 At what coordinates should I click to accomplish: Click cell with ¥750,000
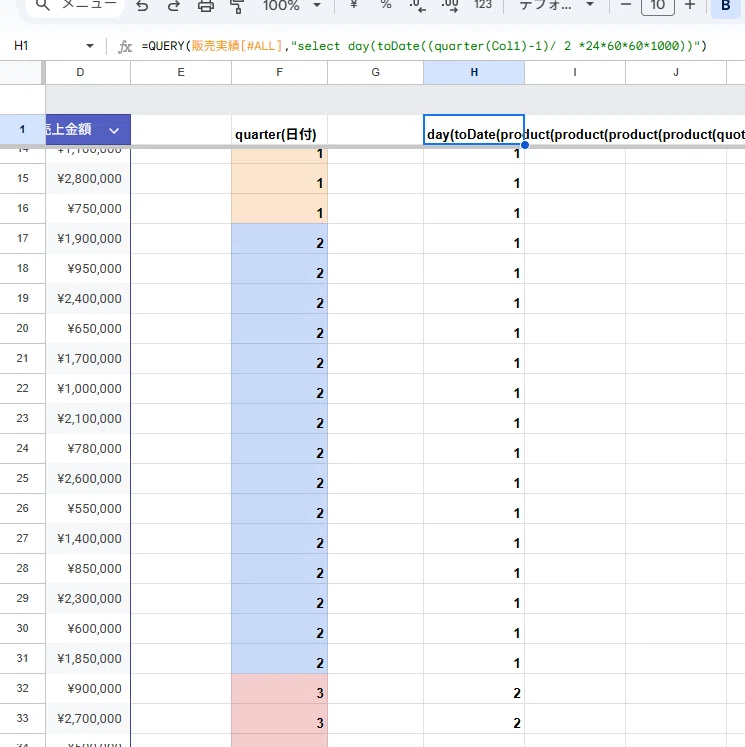(88, 209)
